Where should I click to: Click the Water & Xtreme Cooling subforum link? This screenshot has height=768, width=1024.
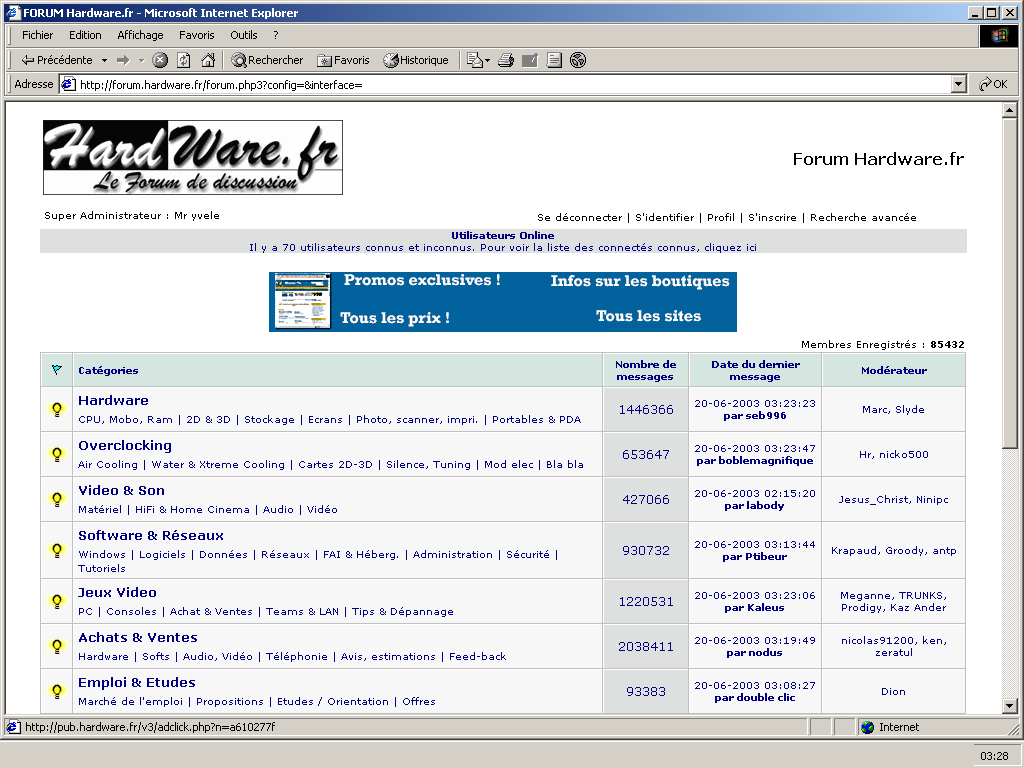click(218, 464)
